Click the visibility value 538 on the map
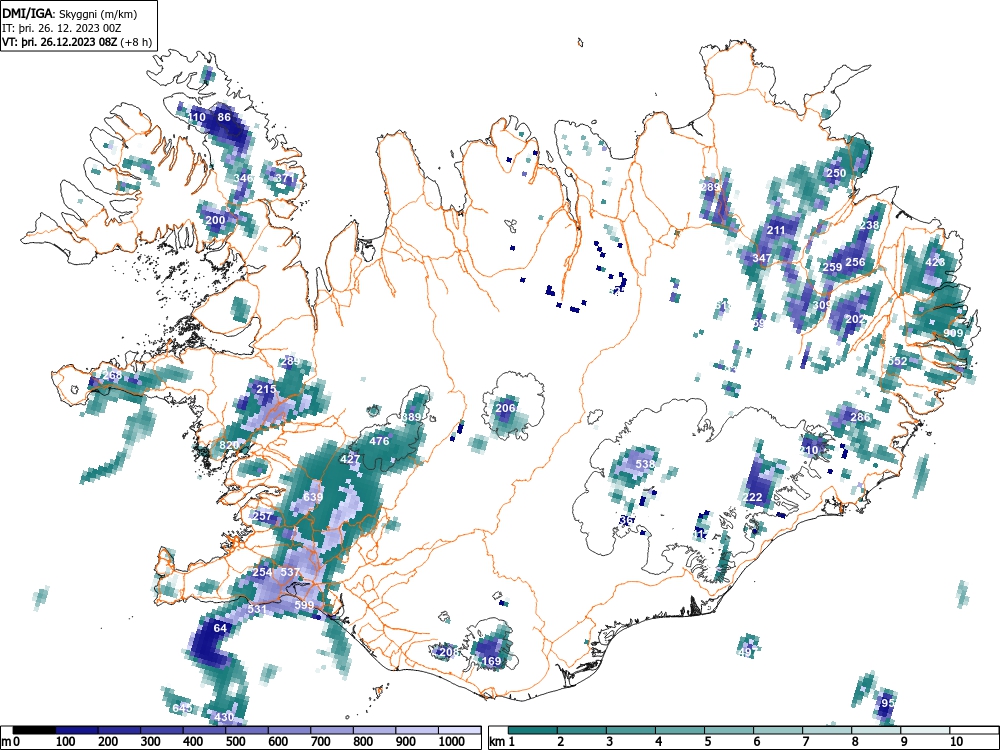The width and height of the screenshot is (1000, 750). coord(645,464)
